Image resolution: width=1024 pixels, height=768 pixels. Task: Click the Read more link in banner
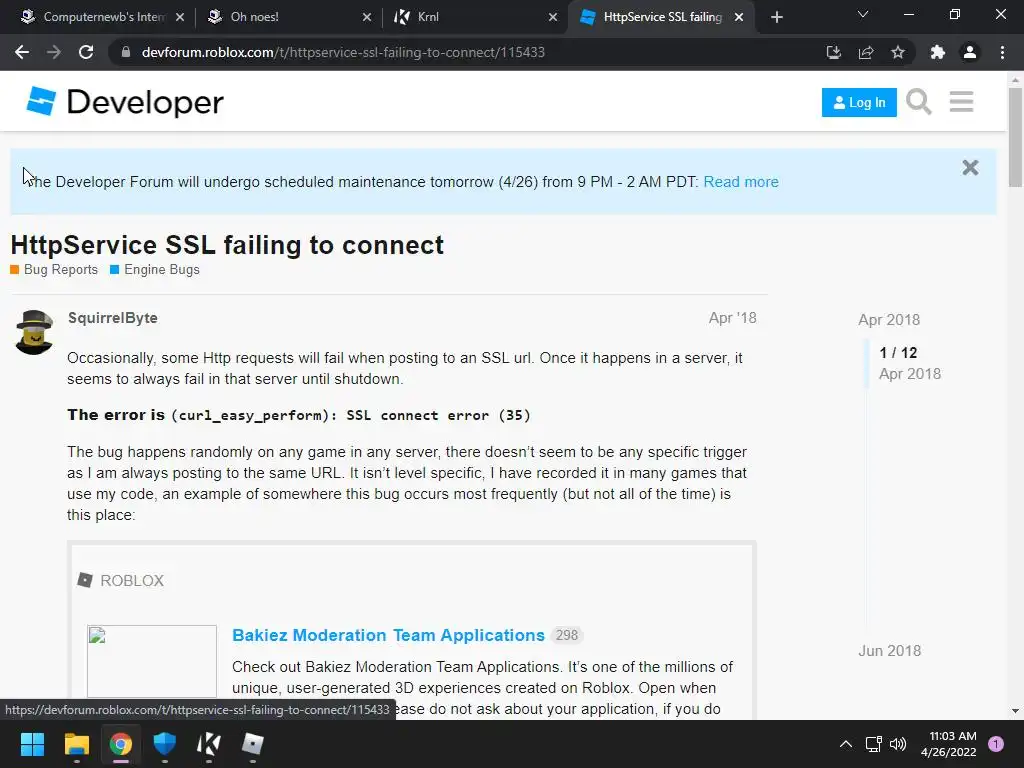point(741,182)
